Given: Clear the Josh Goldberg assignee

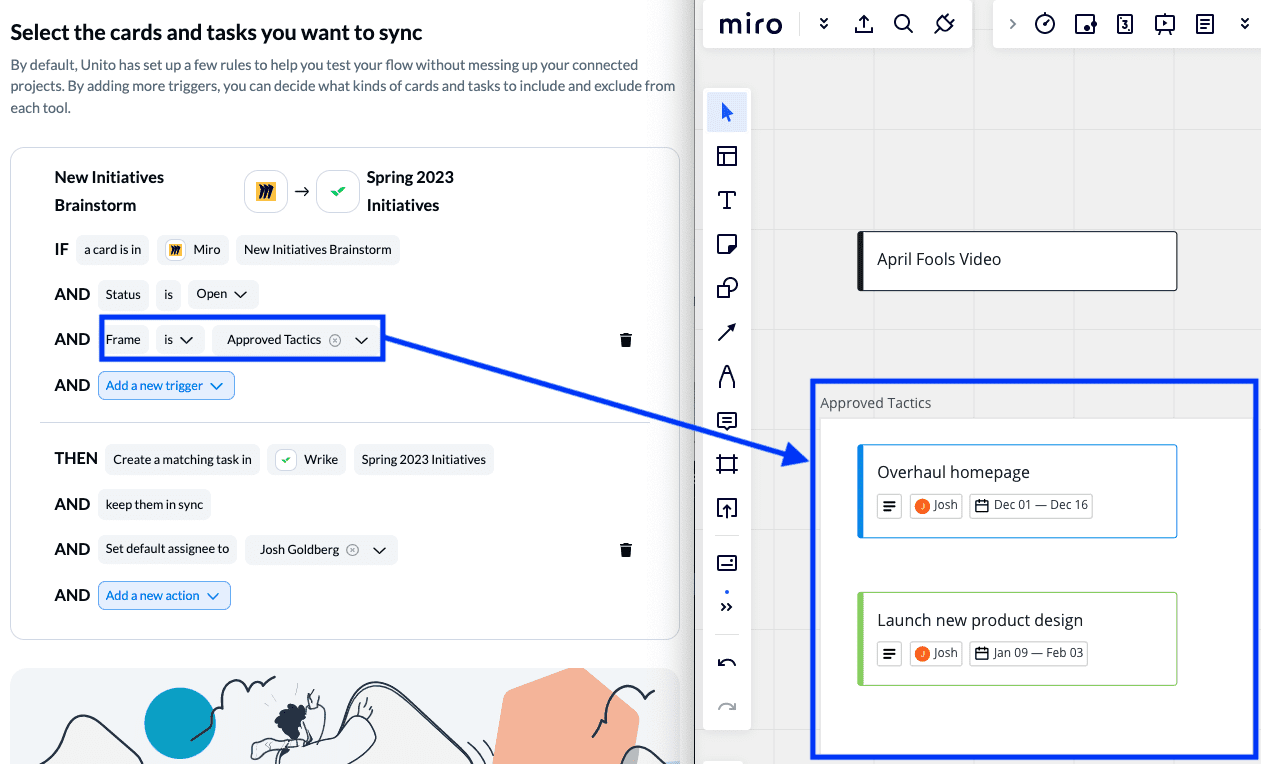Looking at the screenshot, I should 352,550.
